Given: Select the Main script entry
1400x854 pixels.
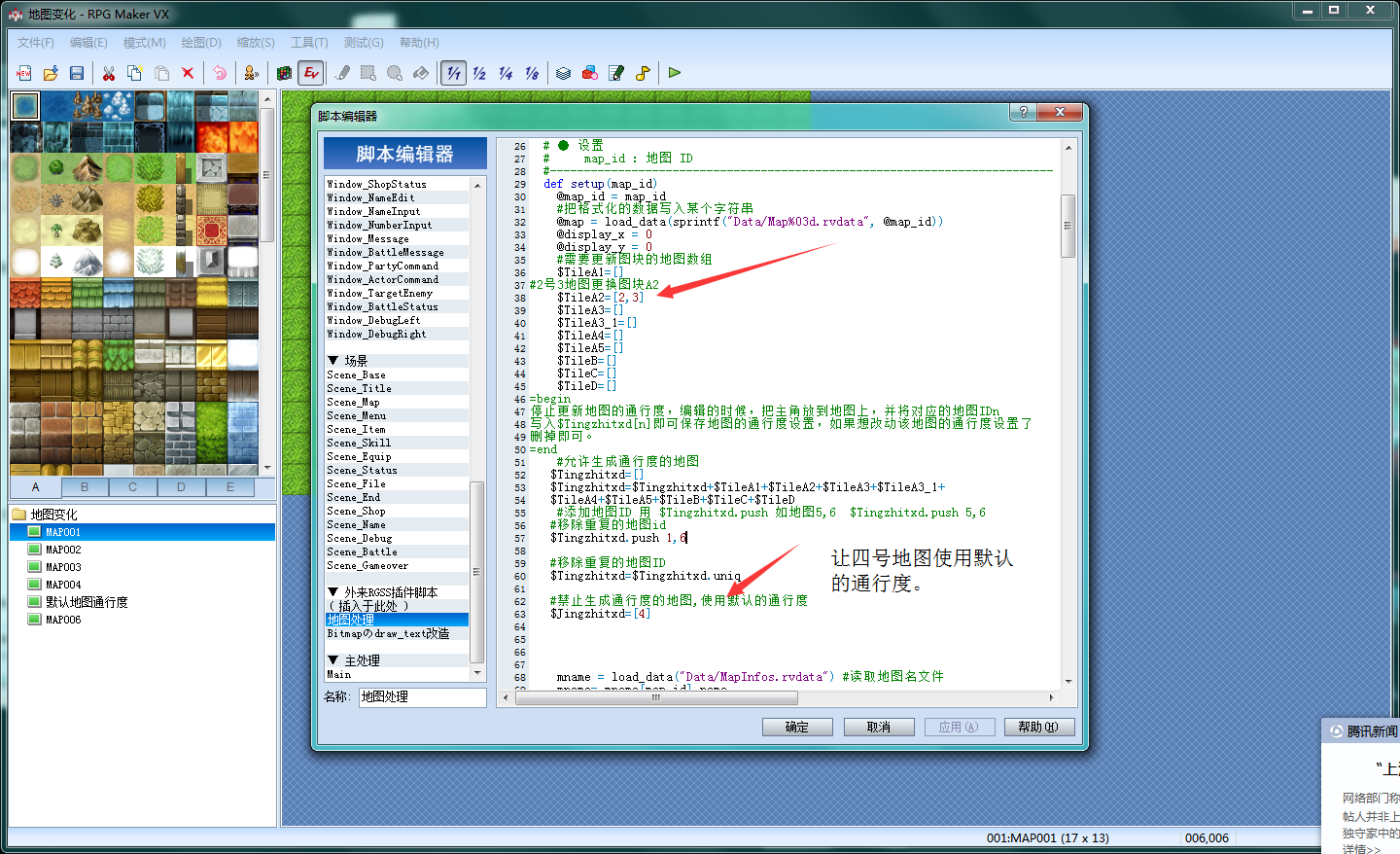Looking at the screenshot, I should tap(398, 674).
